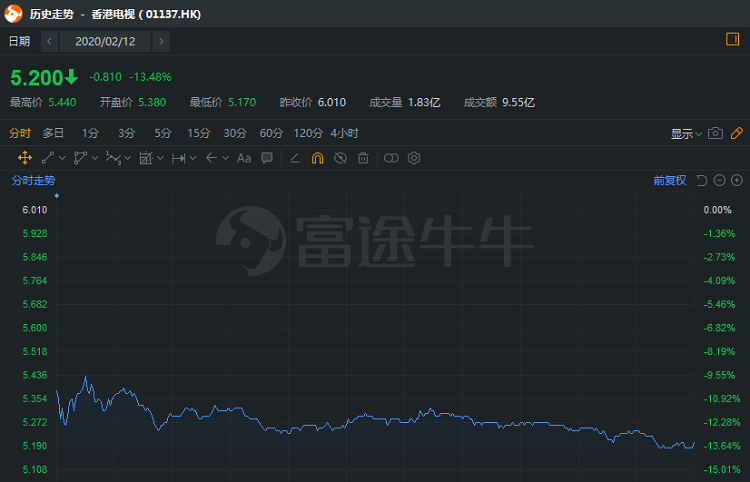Switch to 3分 interval tab

(126, 133)
